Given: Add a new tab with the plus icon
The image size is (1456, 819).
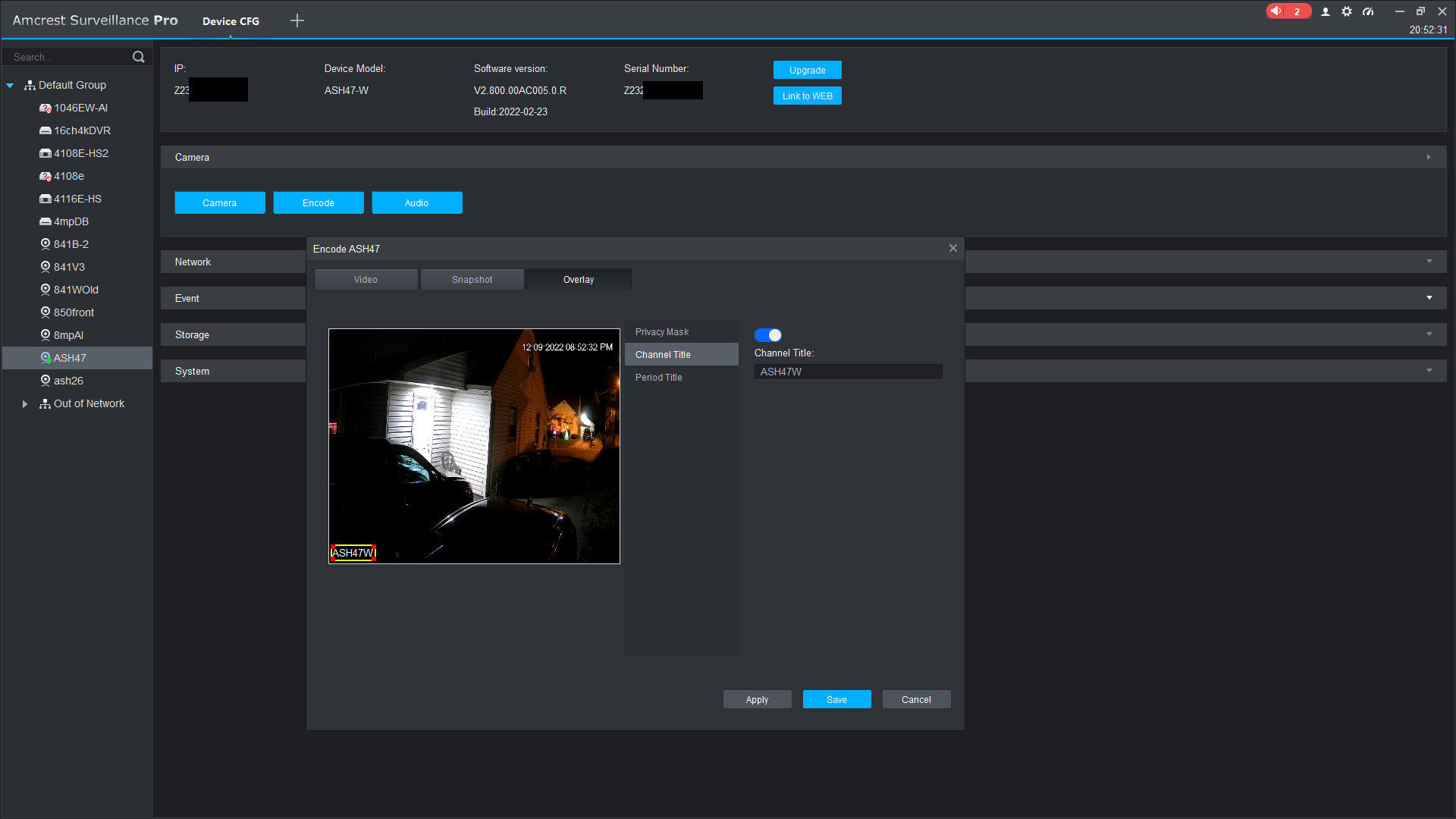Looking at the screenshot, I should click(x=297, y=20).
